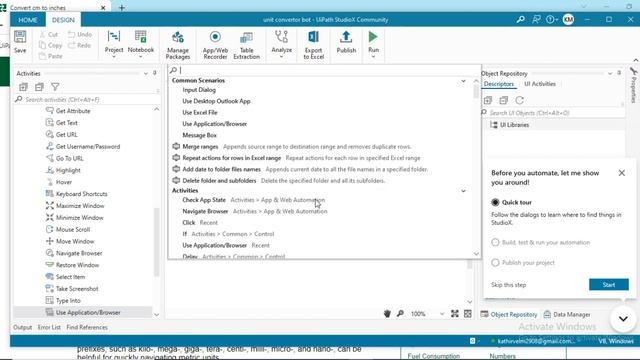This screenshot has height=360, width=640.
Task: Switch to the DESIGN tab
Action: pos(63,20)
